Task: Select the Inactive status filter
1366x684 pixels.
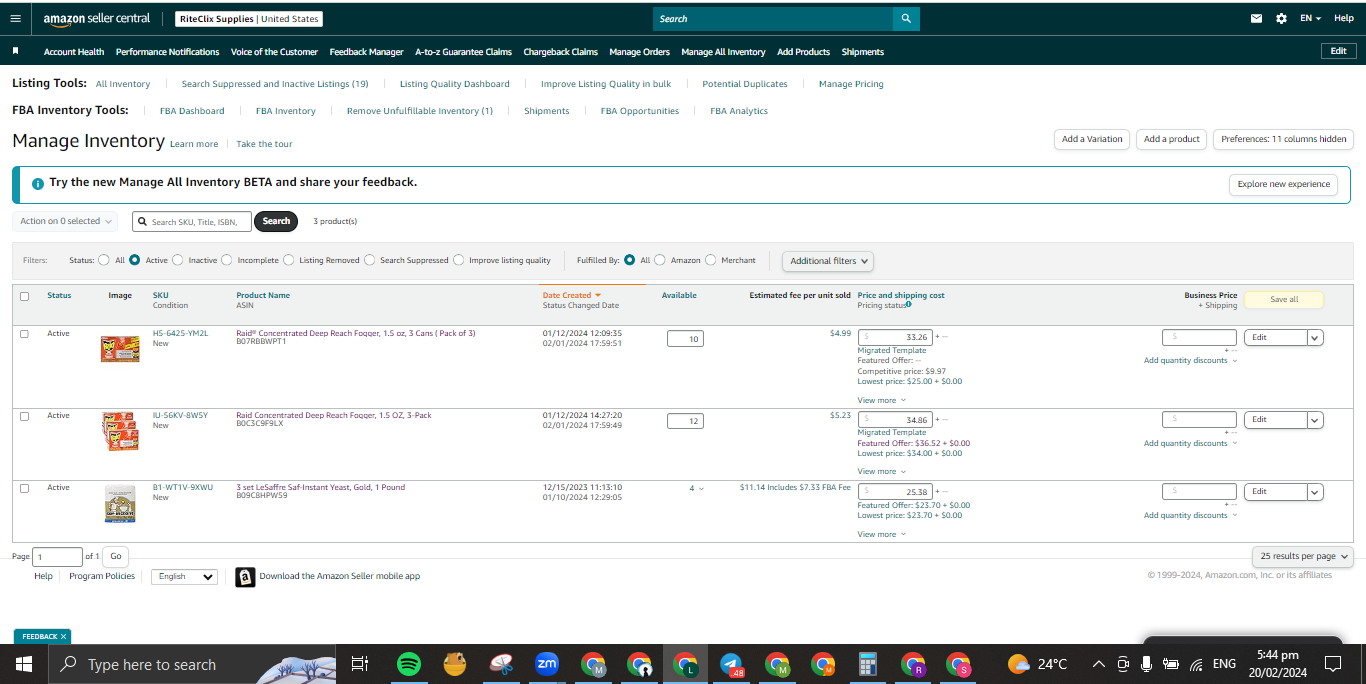Action: (x=178, y=260)
